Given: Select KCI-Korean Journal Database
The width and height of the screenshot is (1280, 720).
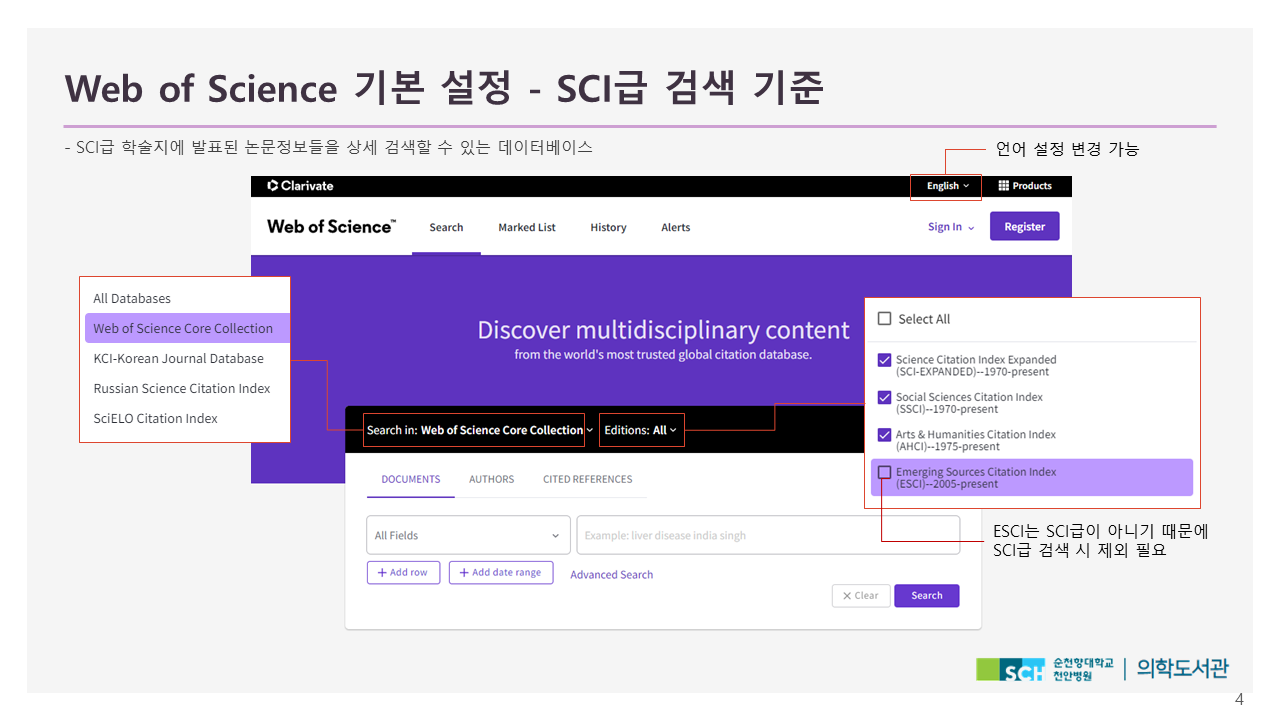Looking at the screenshot, I should click(x=179, y=358).
